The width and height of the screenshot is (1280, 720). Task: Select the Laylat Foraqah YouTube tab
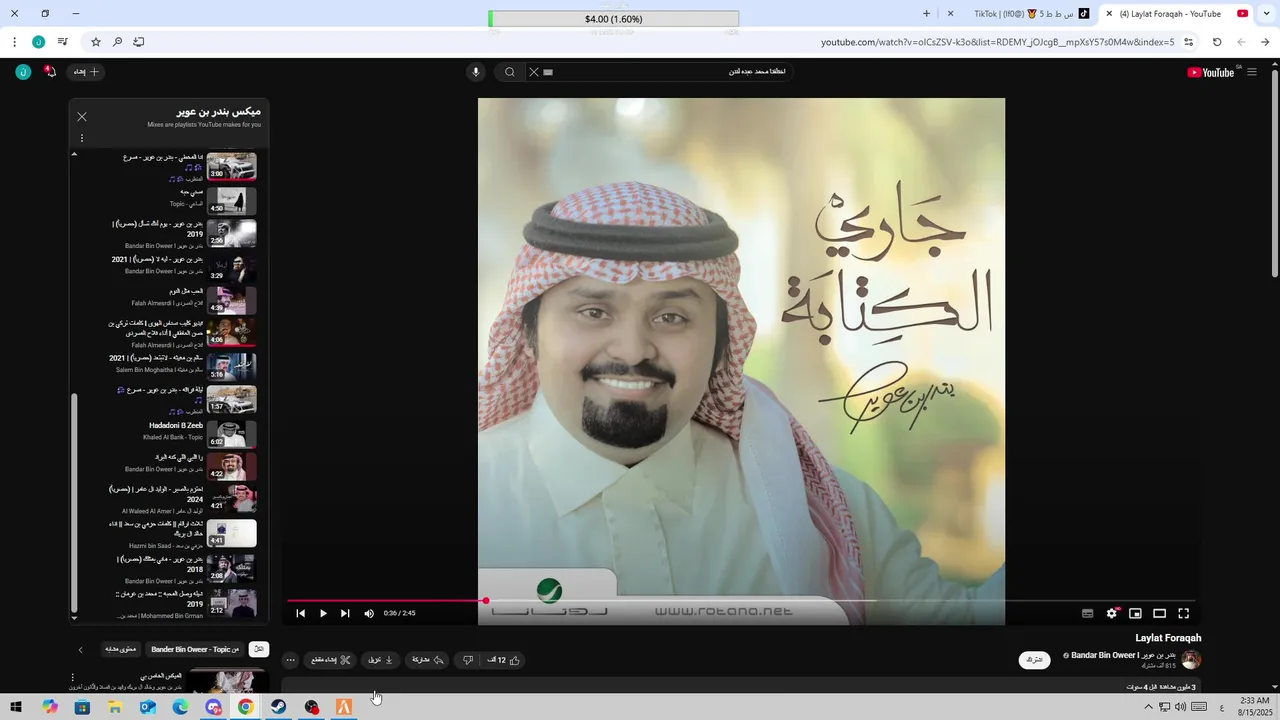point(1178,14)
